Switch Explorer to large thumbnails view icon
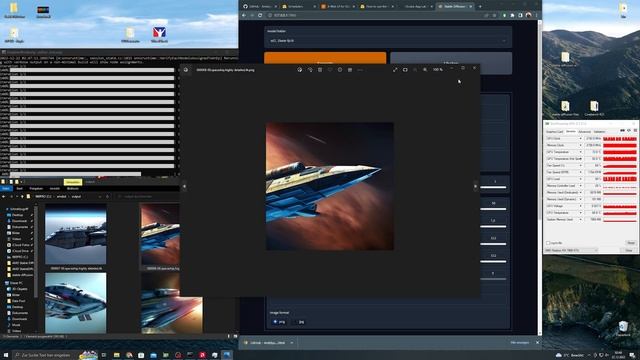Viewport: 640px width, 360px height. [235, 336]
